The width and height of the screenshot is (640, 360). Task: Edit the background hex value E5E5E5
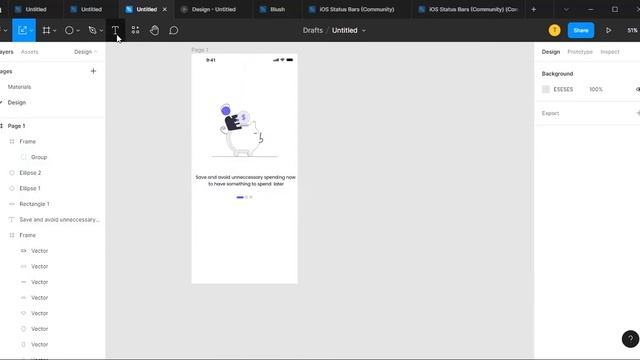pos(563,89)
